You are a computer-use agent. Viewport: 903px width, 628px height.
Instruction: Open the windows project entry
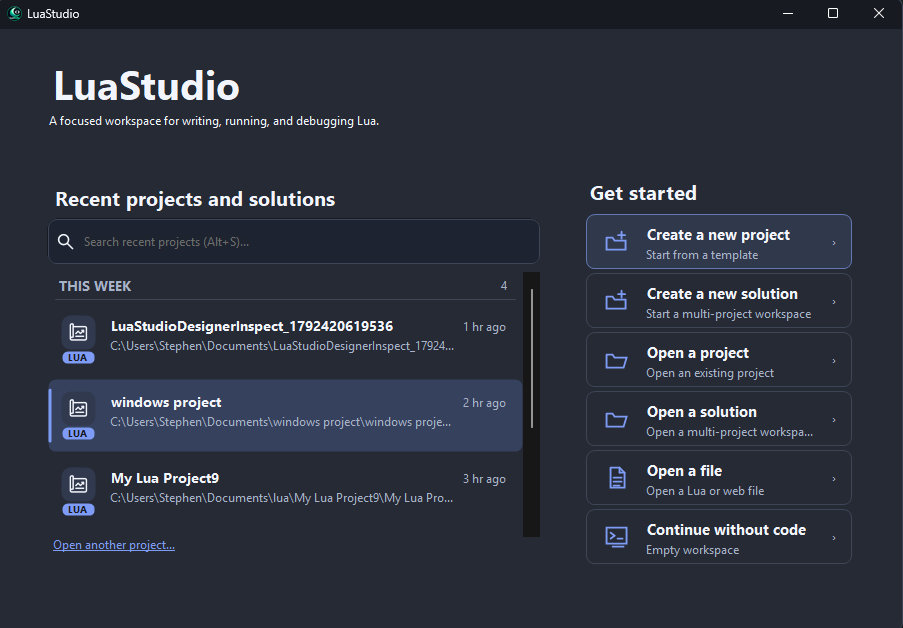286,415
